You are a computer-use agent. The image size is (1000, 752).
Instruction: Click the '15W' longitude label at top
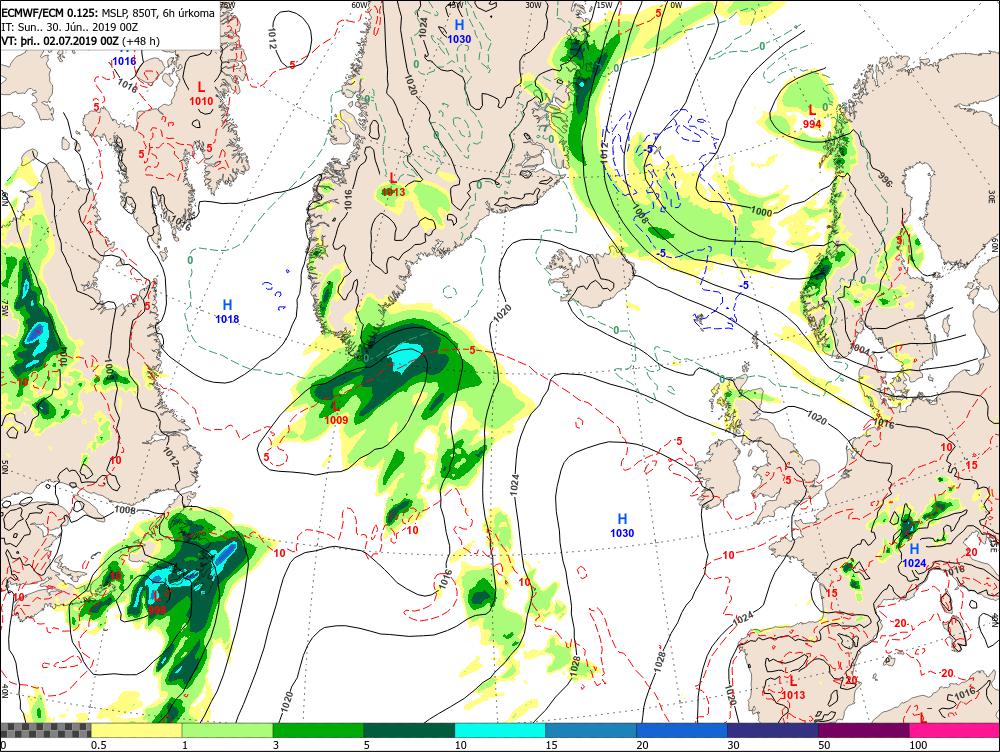(x=603, y=5)
